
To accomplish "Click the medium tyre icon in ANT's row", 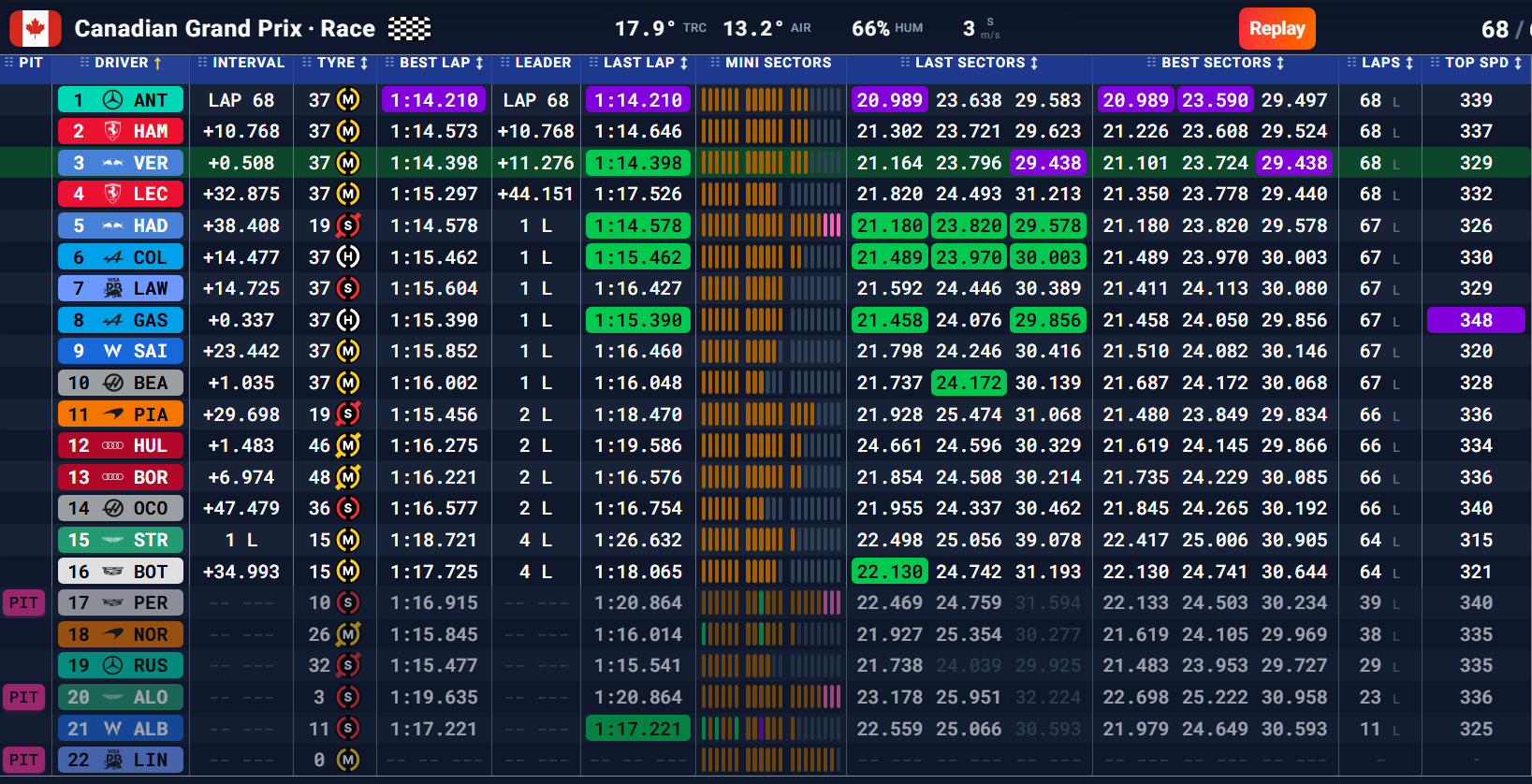I will pos(348,100).
